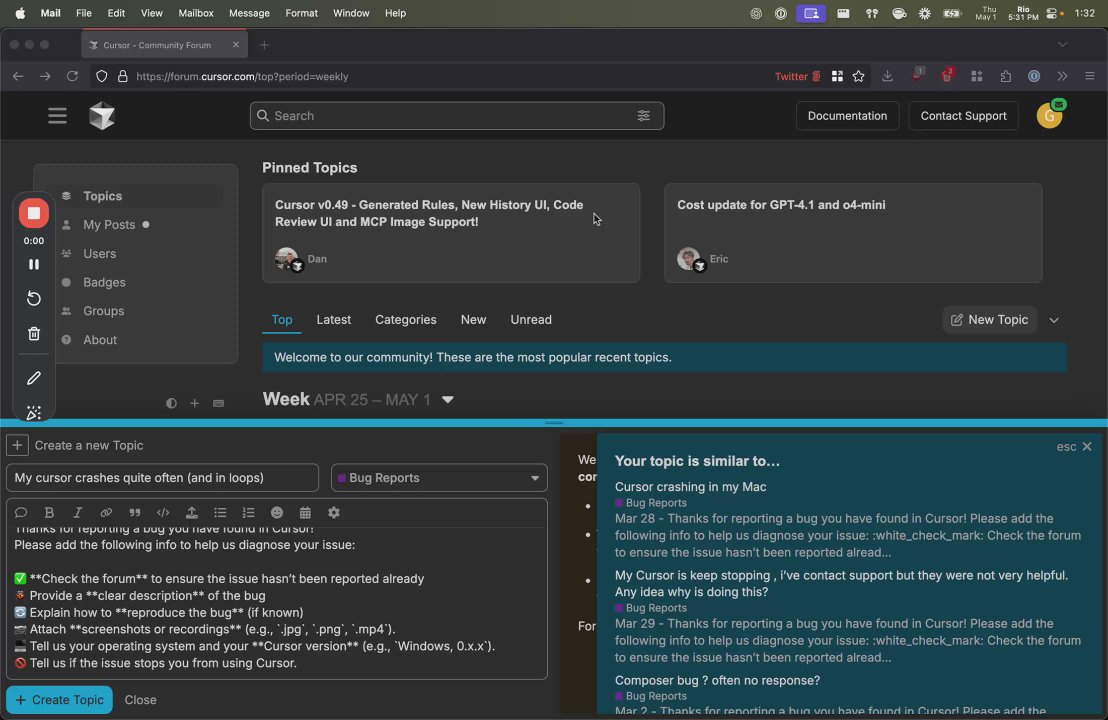Open the Documentation link
Screen dimensions: 1108x720
(x=847, y=116)
